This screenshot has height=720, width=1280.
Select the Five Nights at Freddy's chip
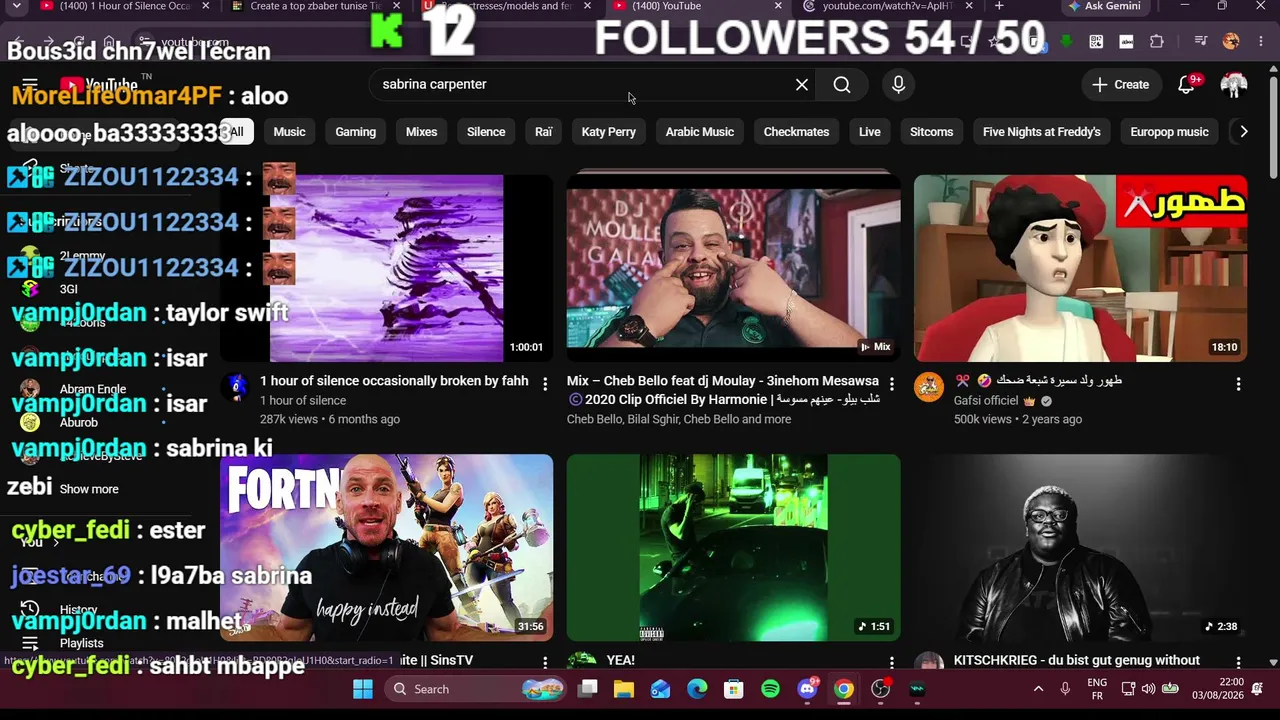pos(1041,132)
